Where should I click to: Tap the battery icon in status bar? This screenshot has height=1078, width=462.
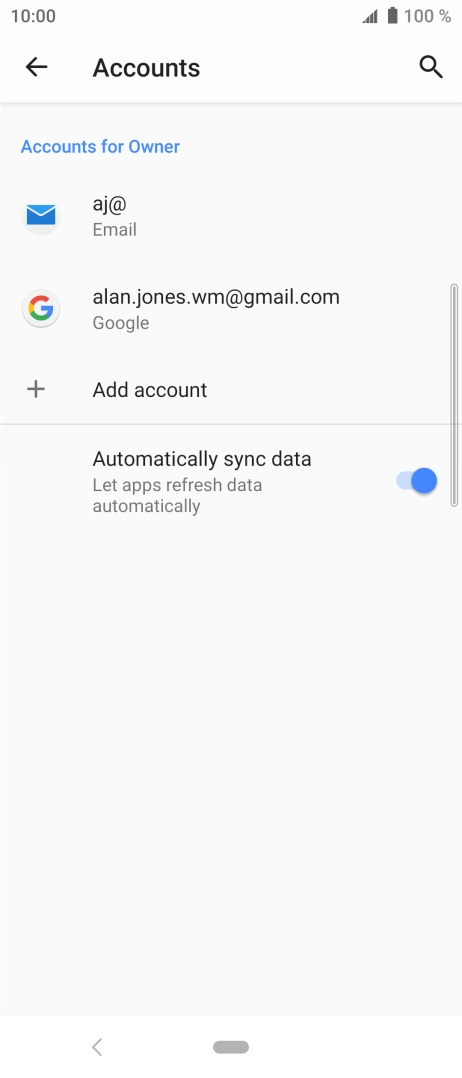393,16
